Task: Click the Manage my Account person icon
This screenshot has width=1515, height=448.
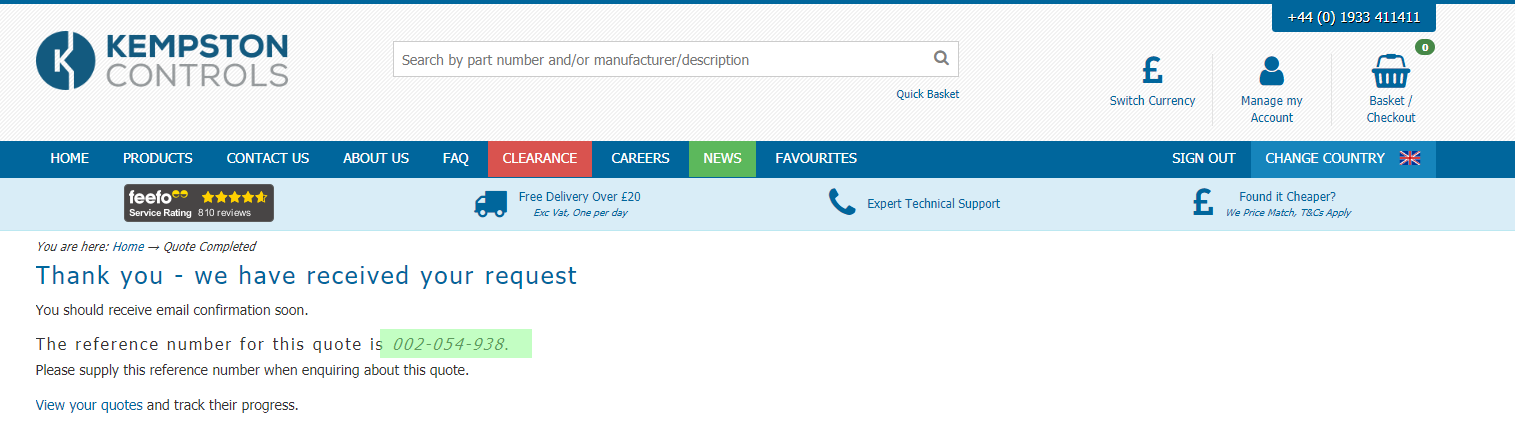Action: 1271,71
